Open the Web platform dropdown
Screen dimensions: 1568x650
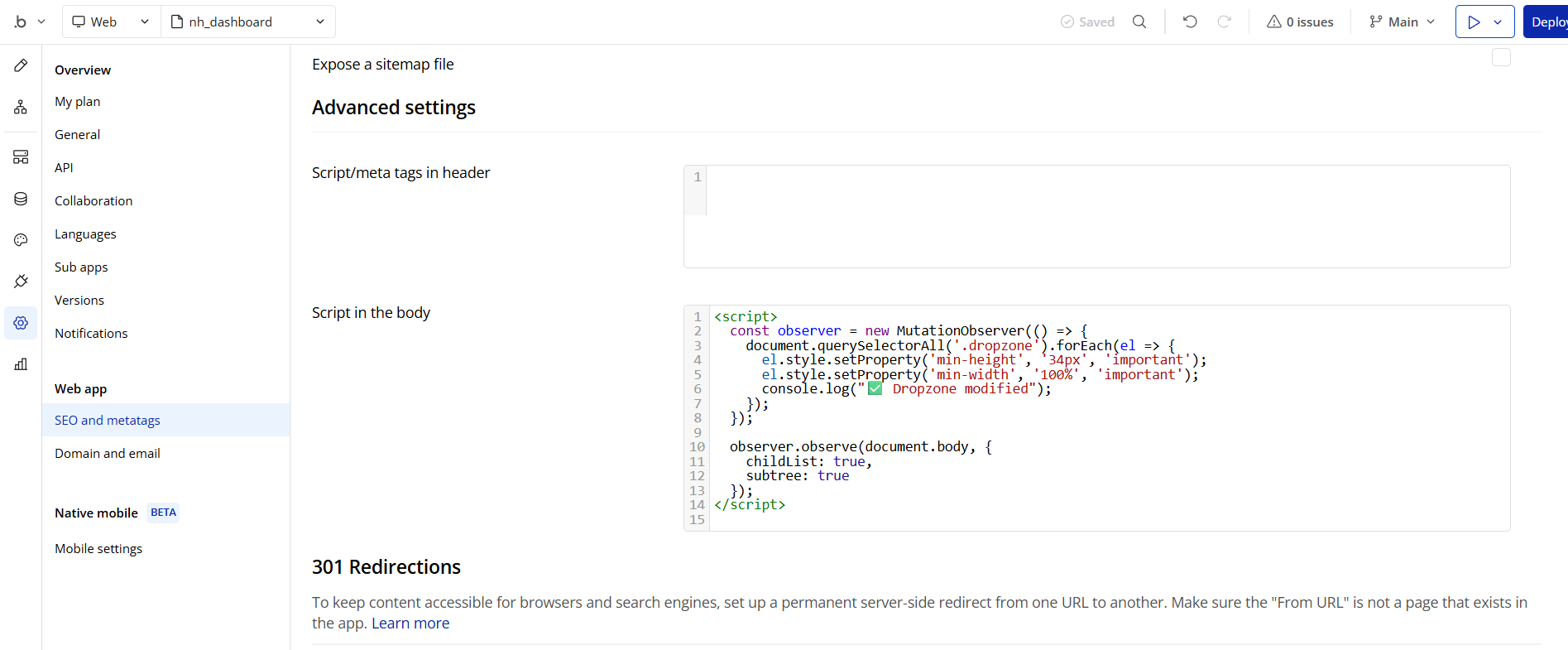111,22
